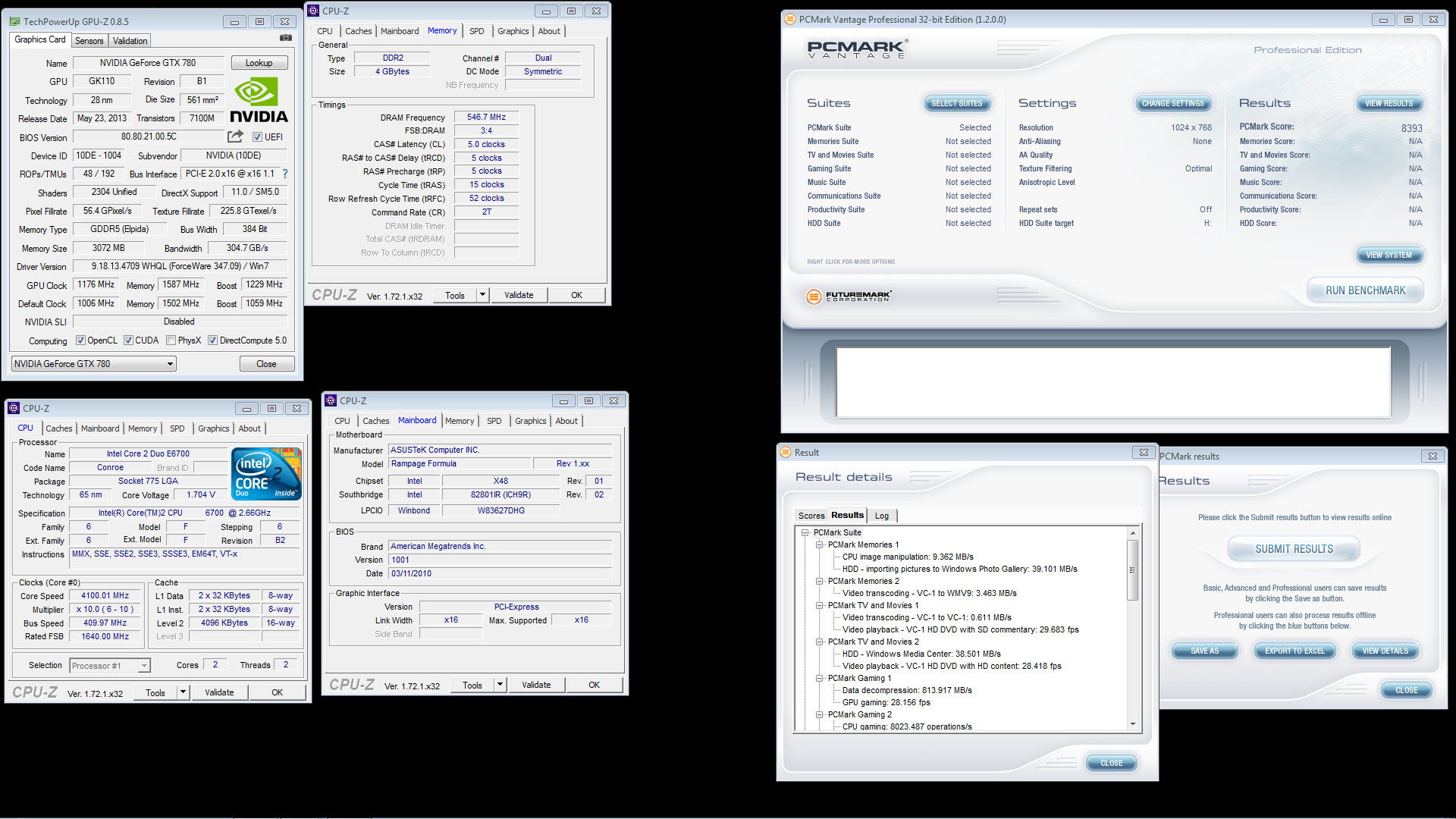Click the Intel Core 2 Duo logo badge
The width and height of the screenshot is (1456, 819).
point(267,474)
